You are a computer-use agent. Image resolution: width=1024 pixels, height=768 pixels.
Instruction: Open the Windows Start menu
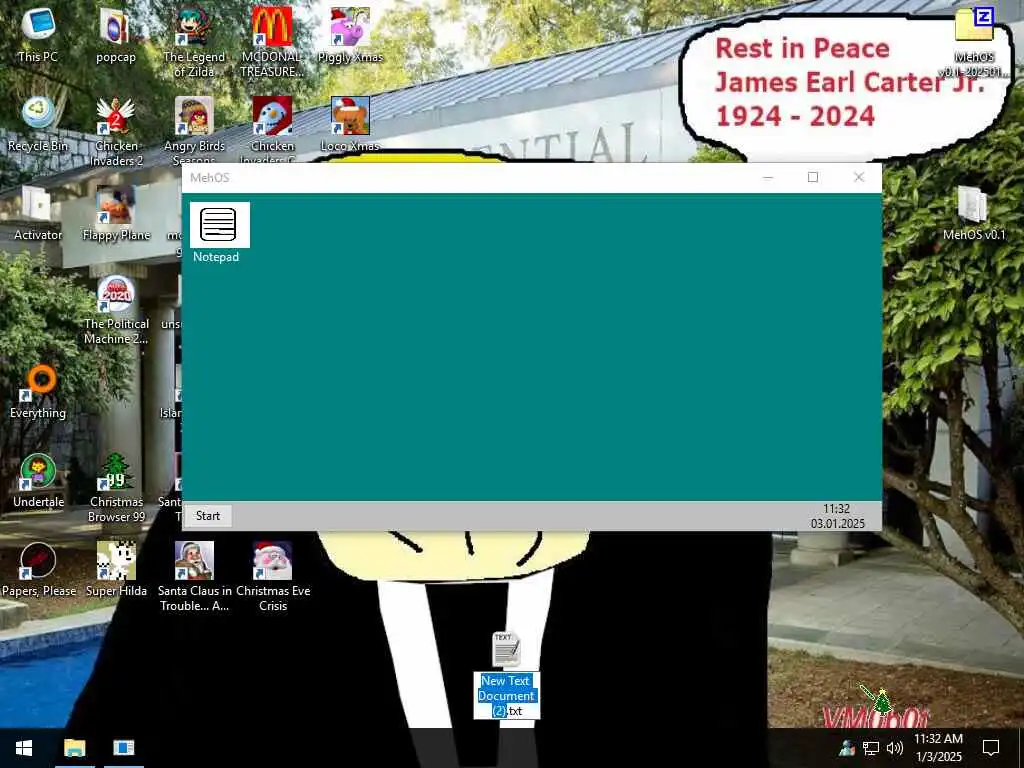[24, 748]
